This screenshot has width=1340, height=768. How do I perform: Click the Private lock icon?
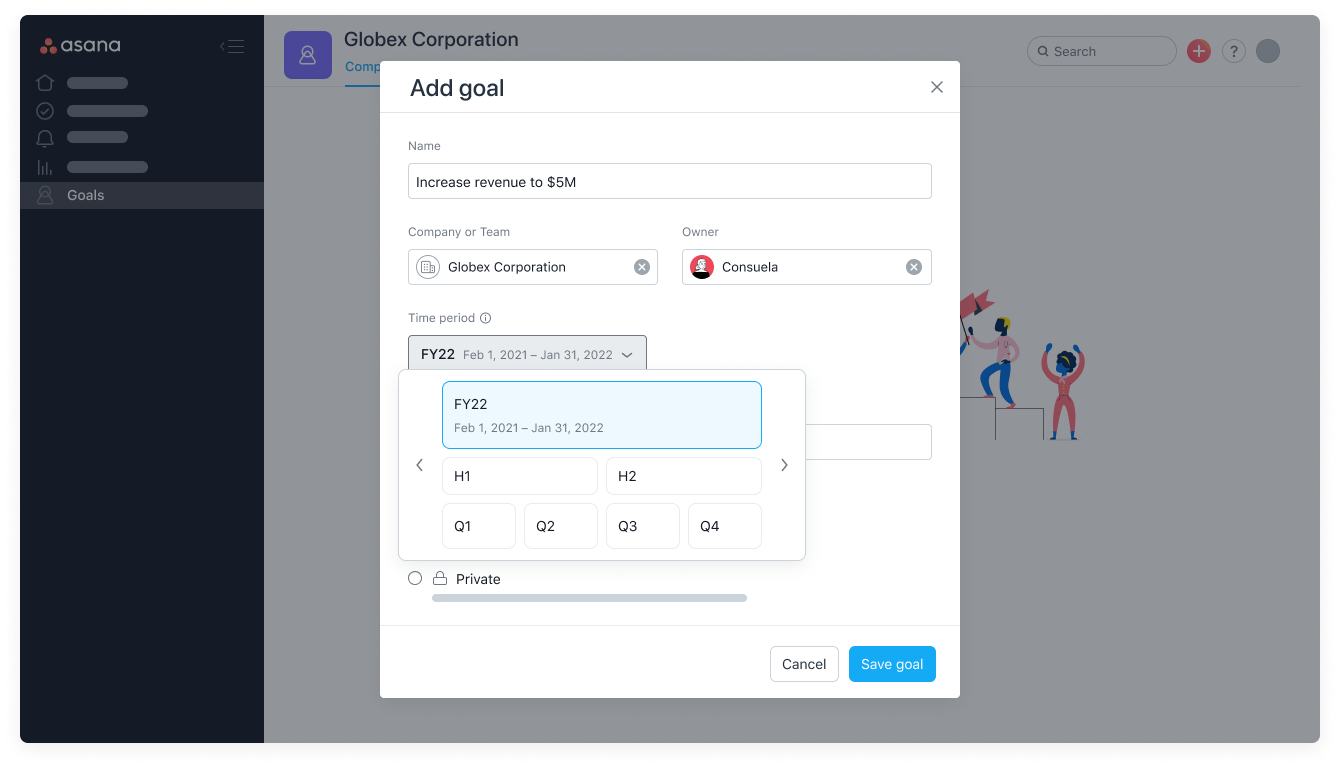[x=440, y=578]
